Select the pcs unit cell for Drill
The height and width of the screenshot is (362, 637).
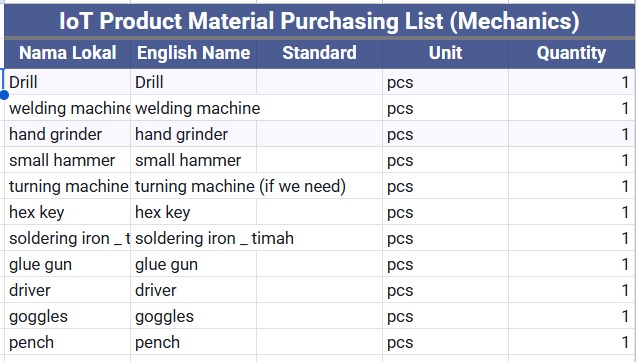[445, 82]
